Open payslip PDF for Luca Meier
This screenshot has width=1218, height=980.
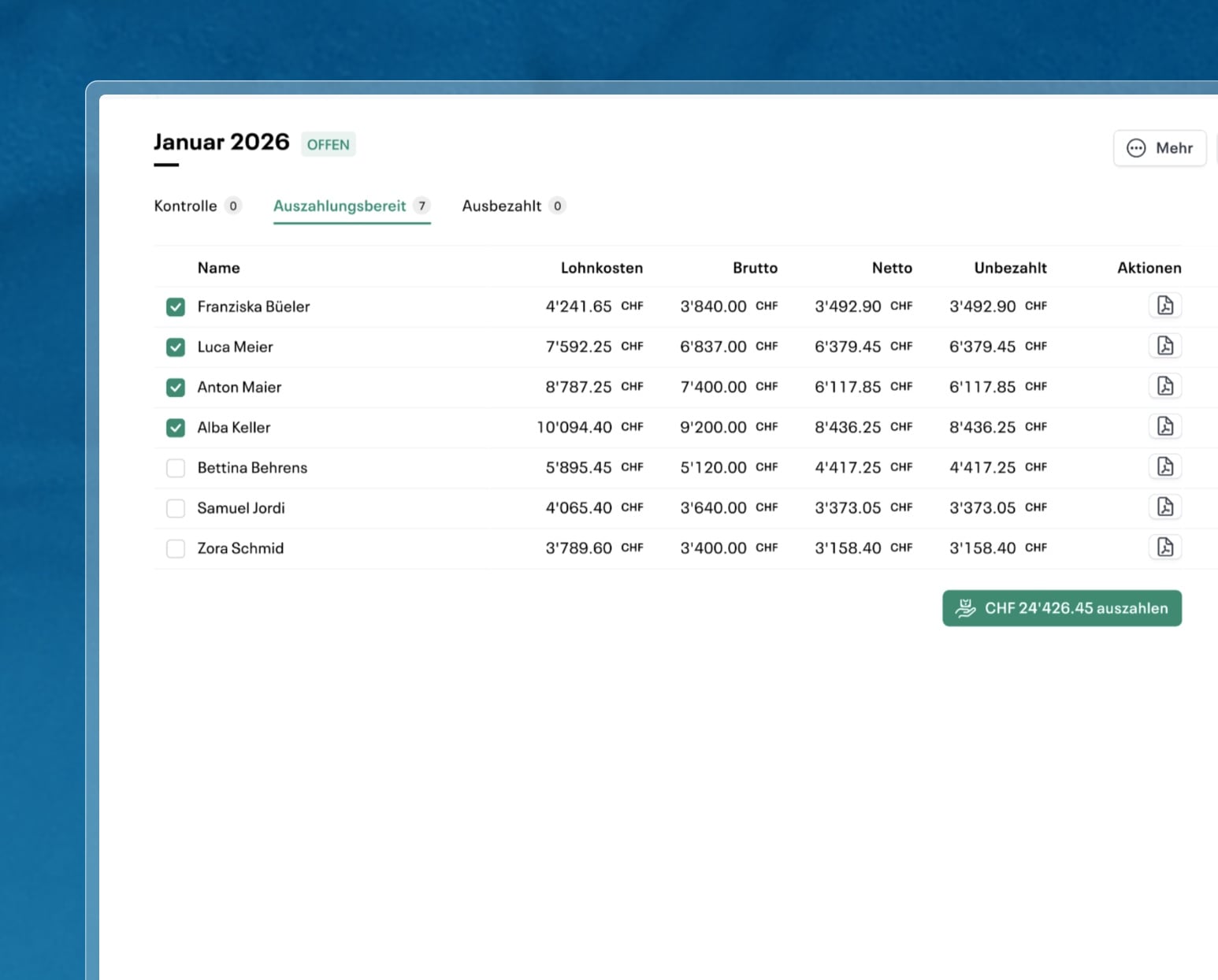coord(1165,346)
